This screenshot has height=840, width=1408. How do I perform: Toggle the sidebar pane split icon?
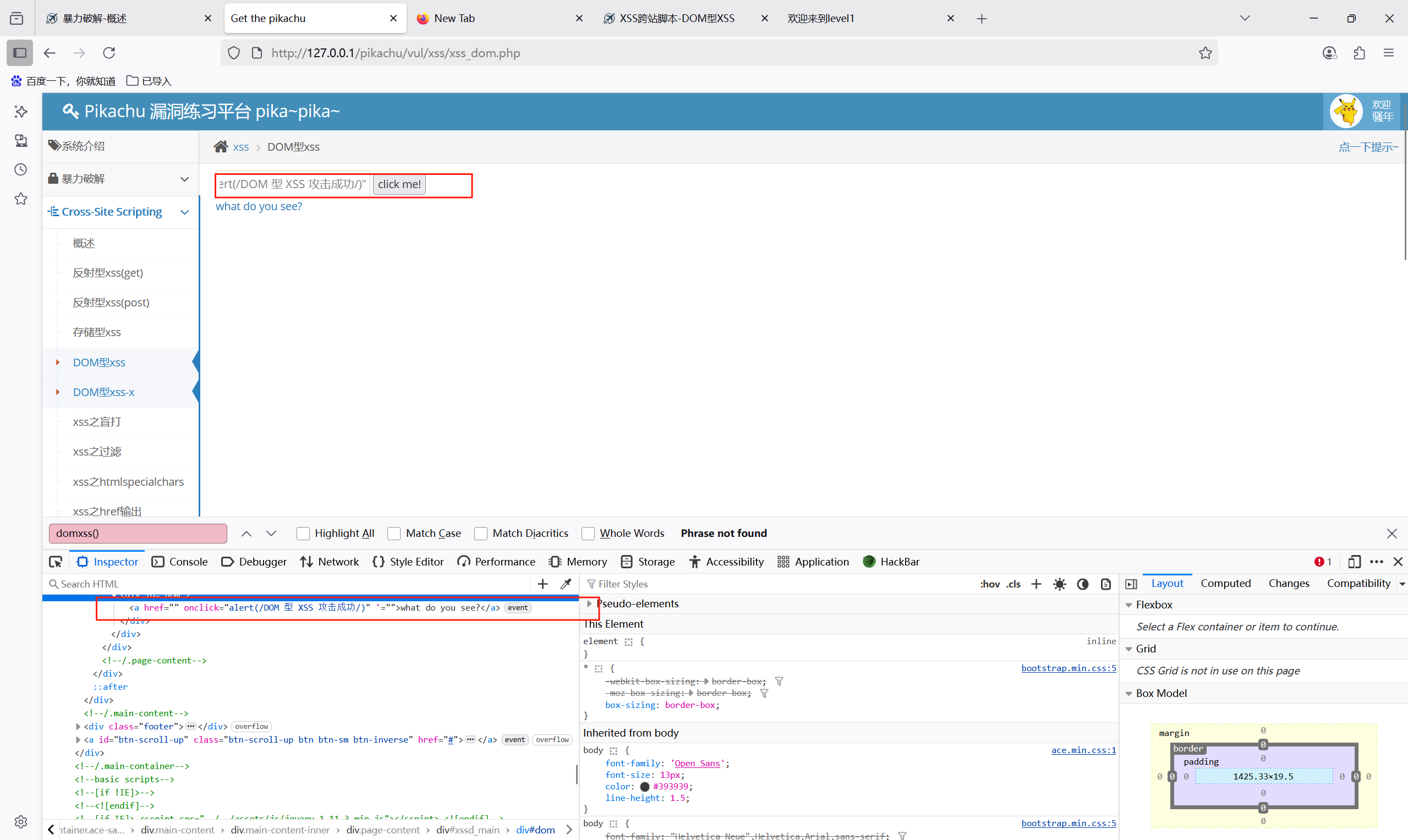coord(1131,584)
